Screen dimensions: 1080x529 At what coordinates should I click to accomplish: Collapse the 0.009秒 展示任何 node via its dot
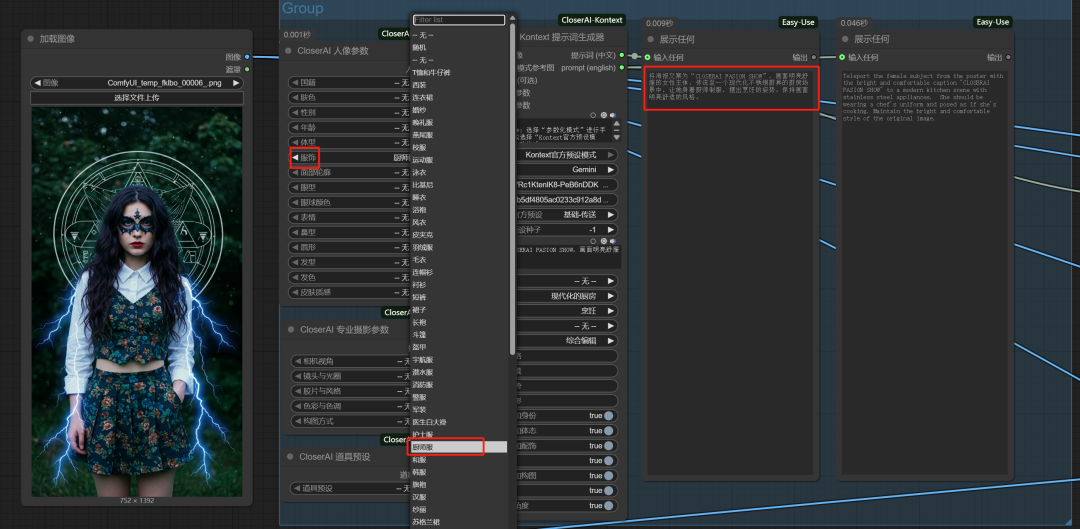click(650, 39)
